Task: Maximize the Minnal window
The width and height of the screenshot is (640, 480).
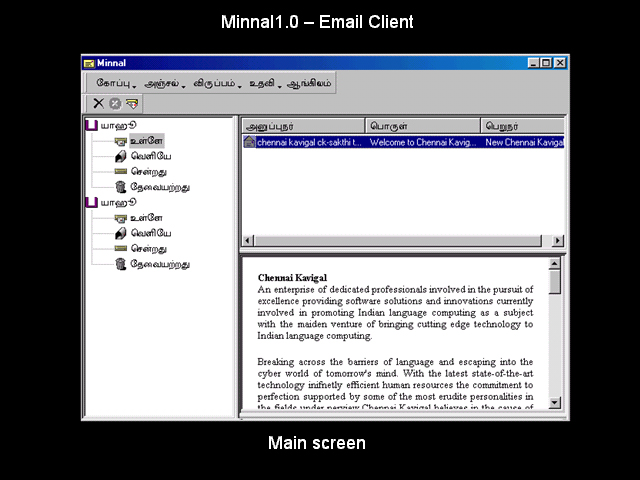Action: pos(546,63)
